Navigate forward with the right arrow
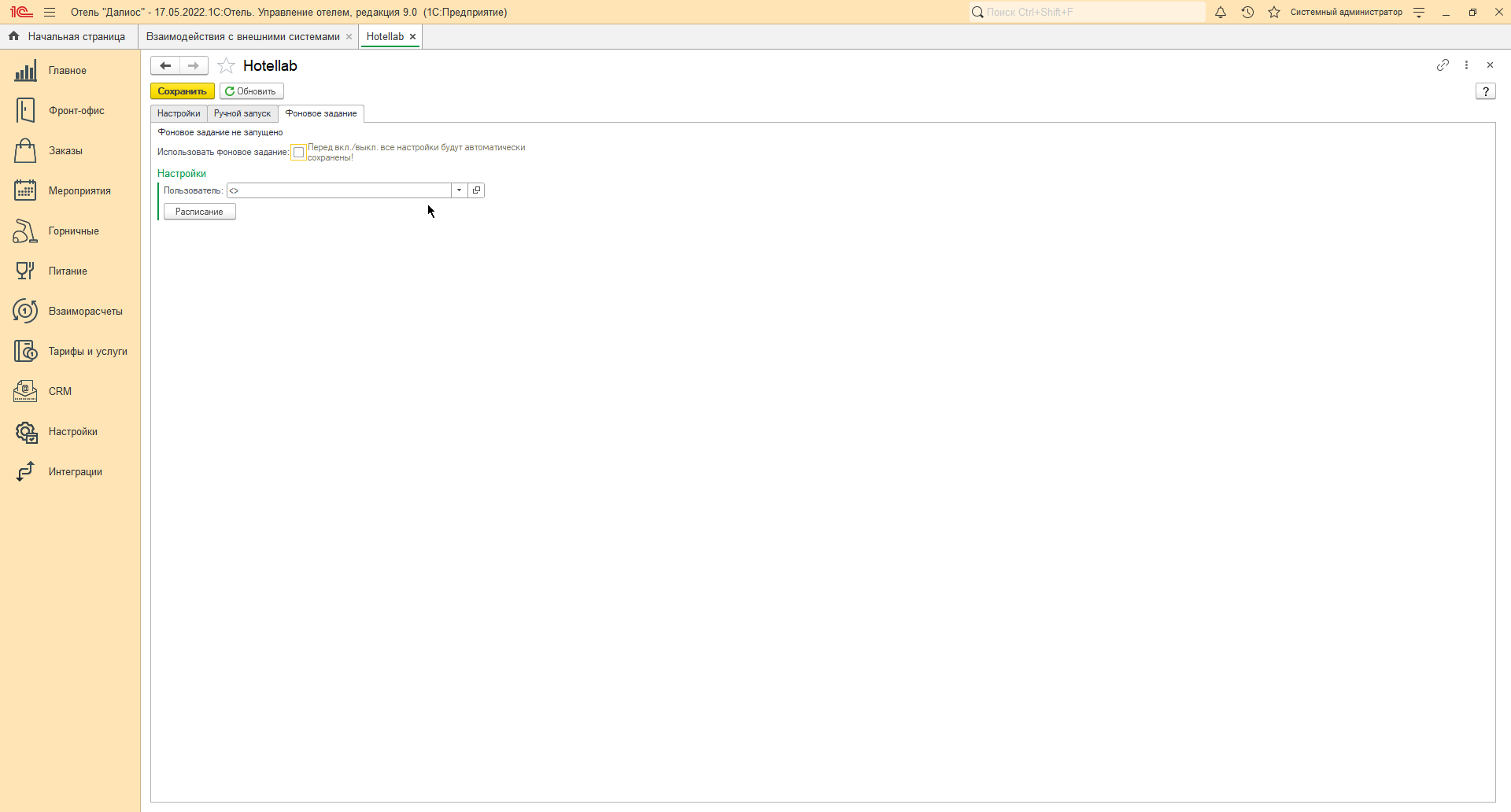 (194, 66)
